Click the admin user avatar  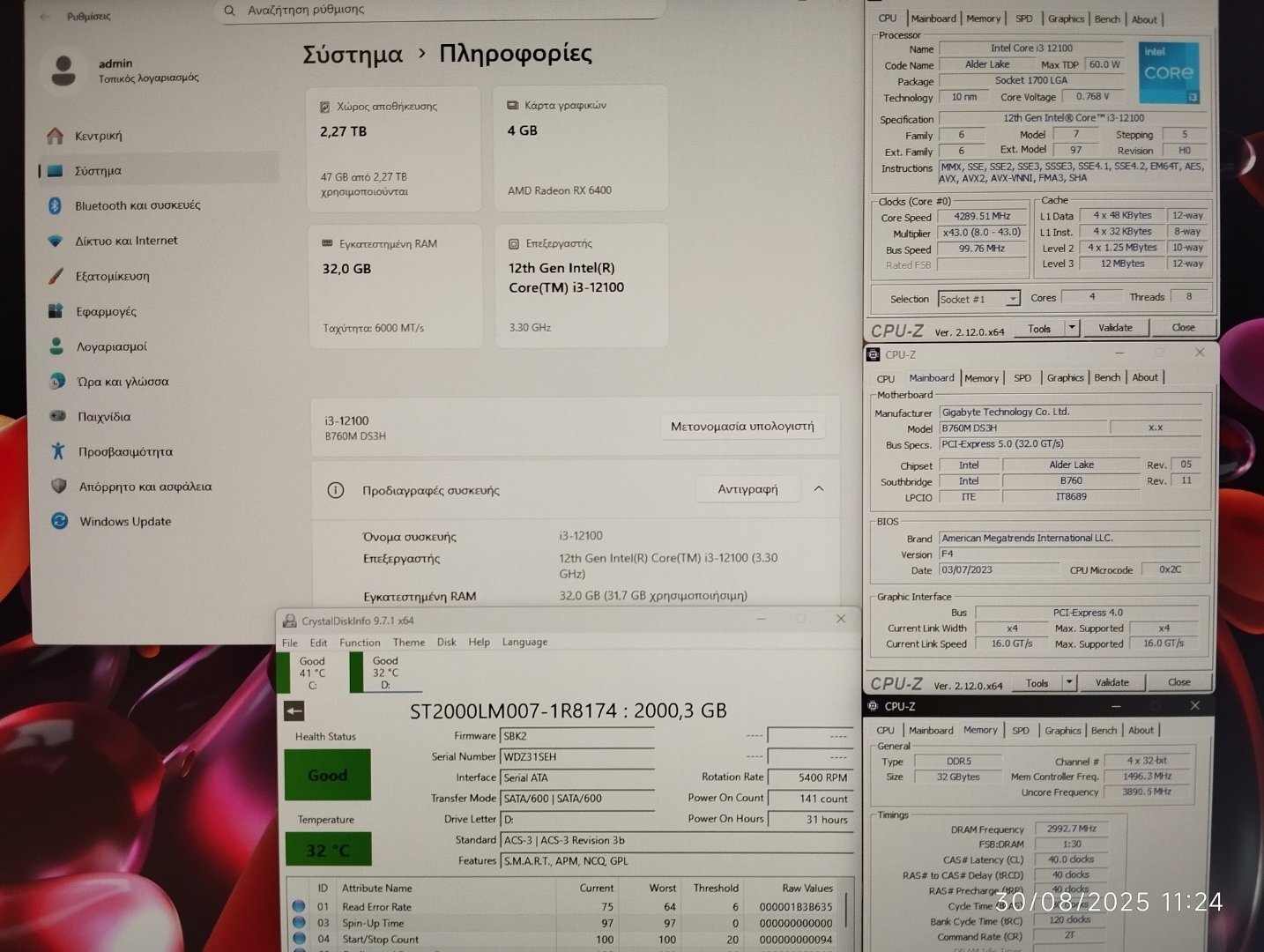[63, 71]
